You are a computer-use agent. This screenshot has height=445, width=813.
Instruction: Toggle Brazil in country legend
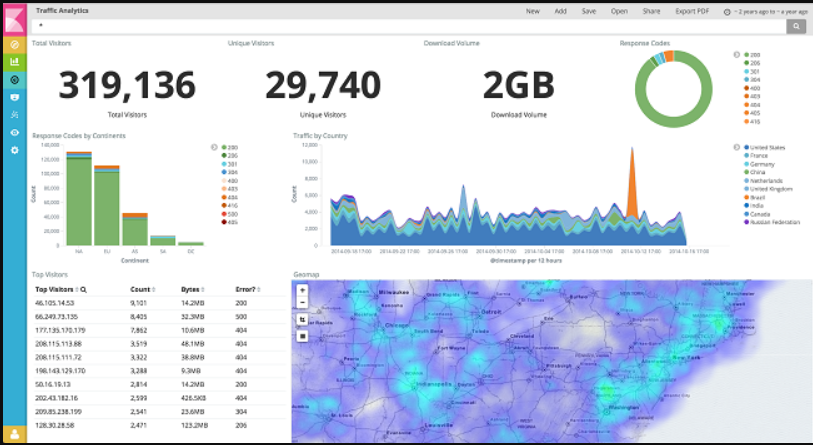(x=754, y=197)
